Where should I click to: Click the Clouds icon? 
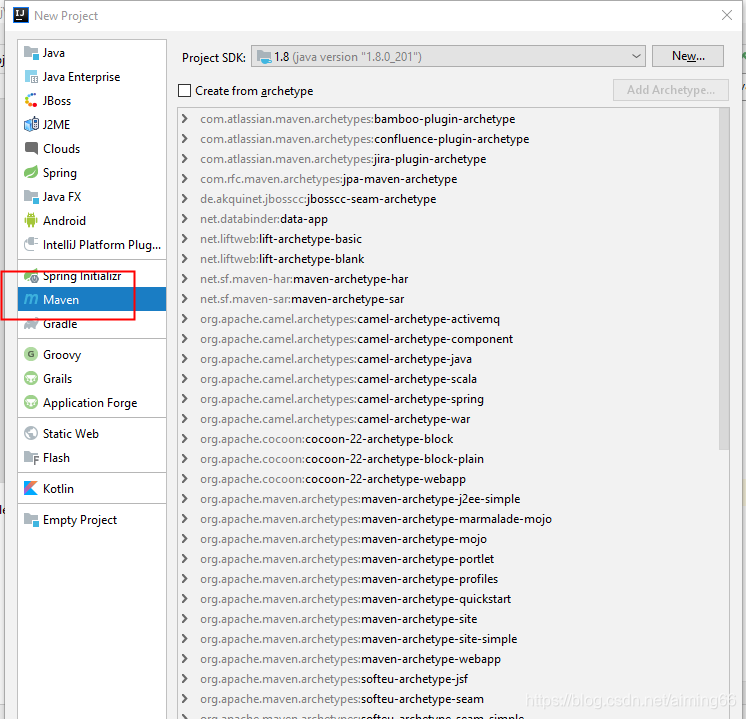(x=31, y=148)
